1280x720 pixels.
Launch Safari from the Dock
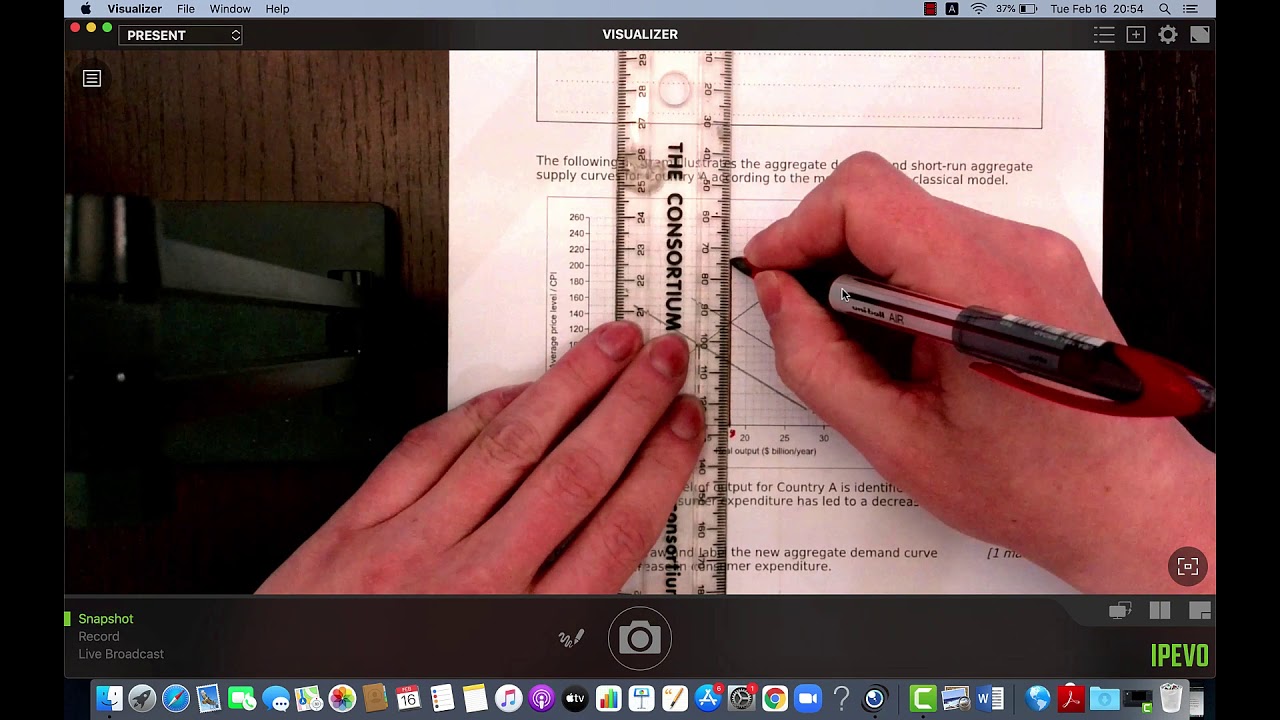pyautogui.click(x=176, y=698)
